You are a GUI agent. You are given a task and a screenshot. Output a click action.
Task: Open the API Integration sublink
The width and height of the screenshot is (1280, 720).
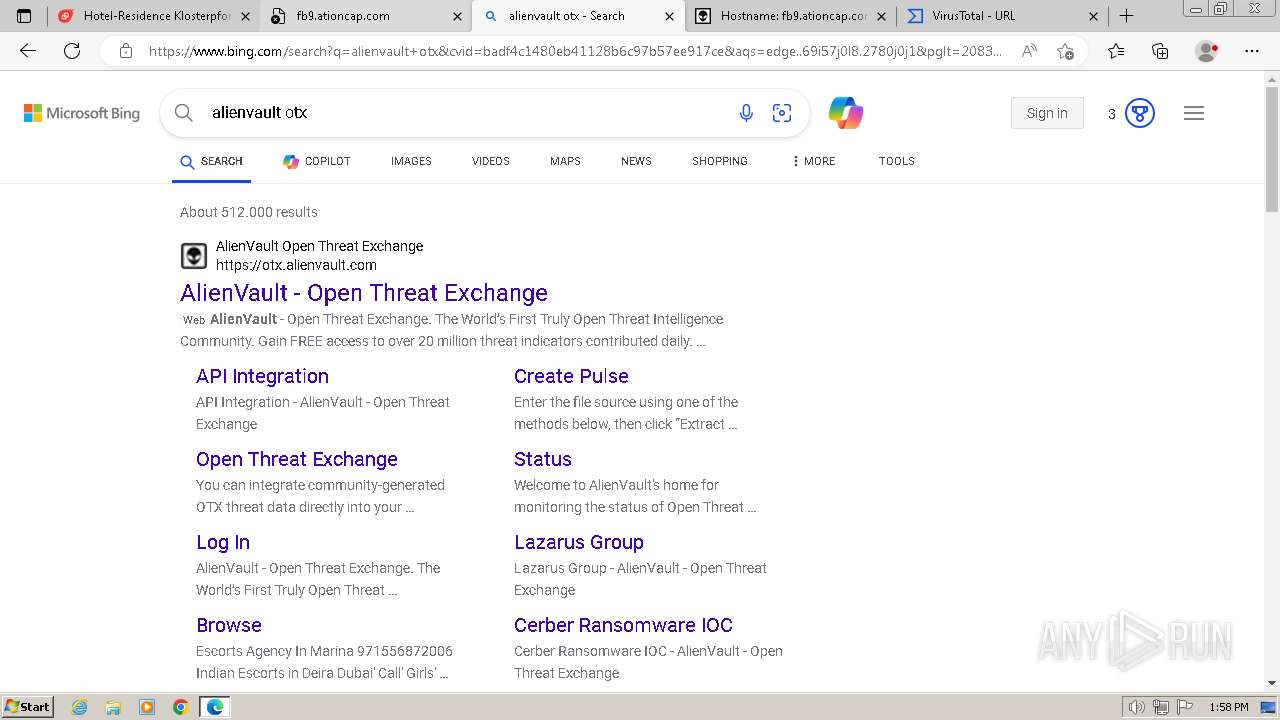[x=262, y=376]
